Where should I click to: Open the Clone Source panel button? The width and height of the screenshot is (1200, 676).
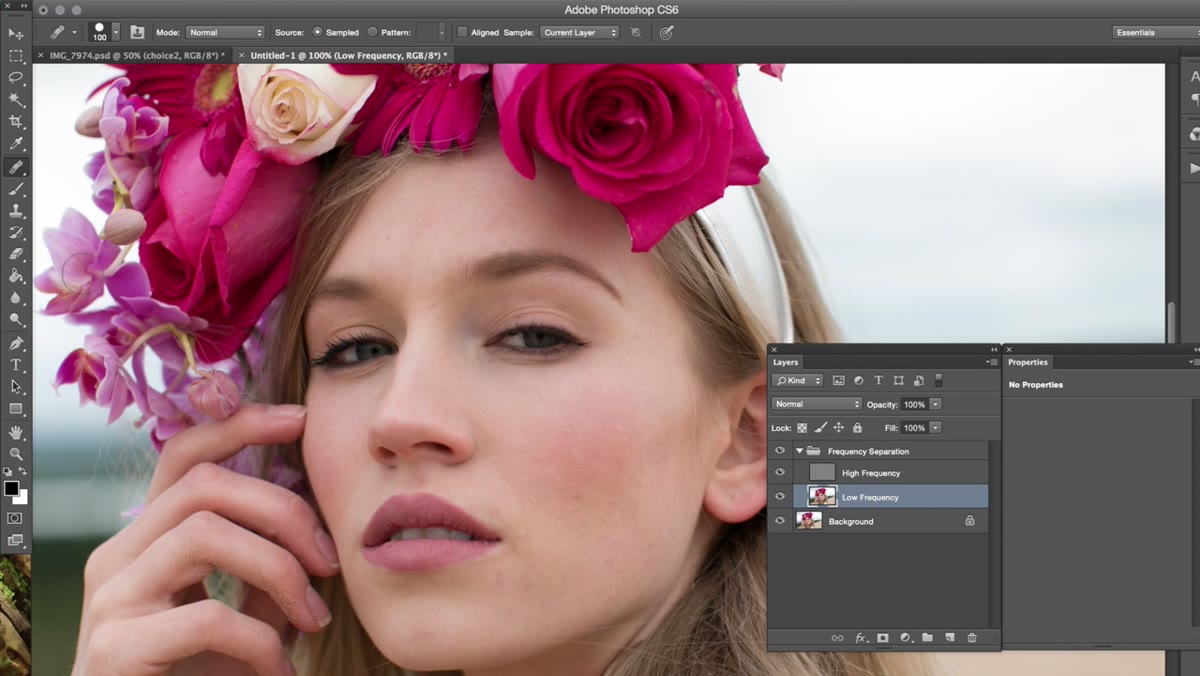[x=137, y=32]
